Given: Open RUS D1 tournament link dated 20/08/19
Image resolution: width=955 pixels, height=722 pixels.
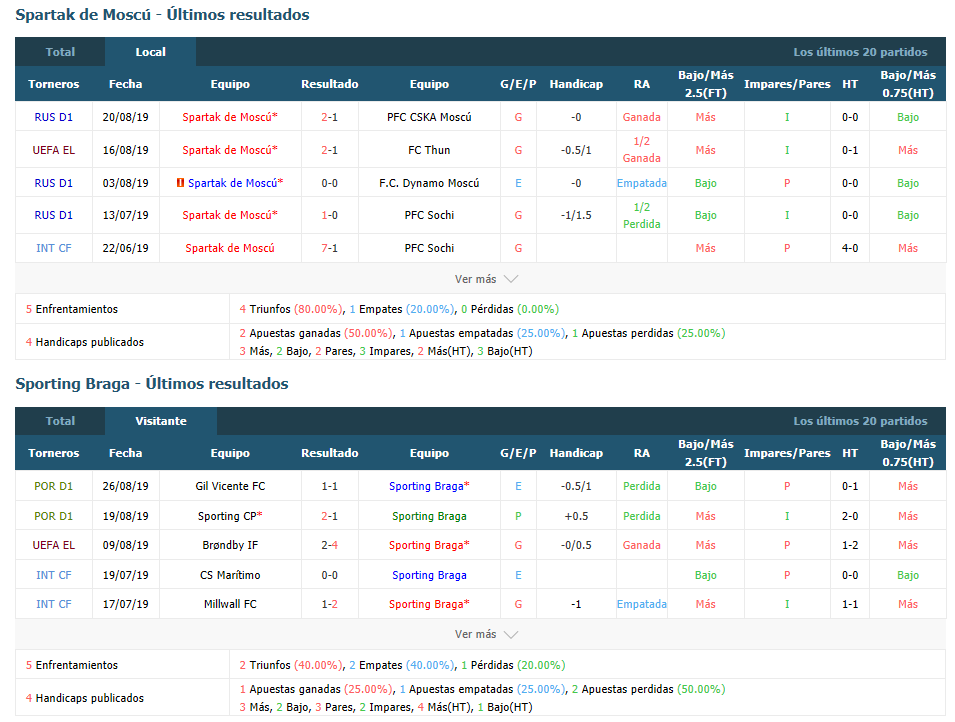Looking at the screenshot, I should (x=54, y=117).
